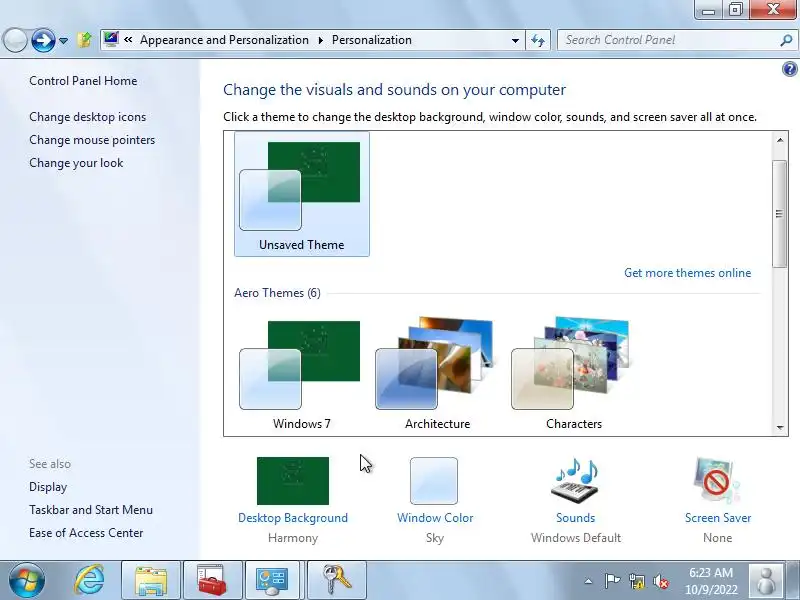Click Get more themes online link
This screenshot has width=800, height=600.
coord(687,273)
